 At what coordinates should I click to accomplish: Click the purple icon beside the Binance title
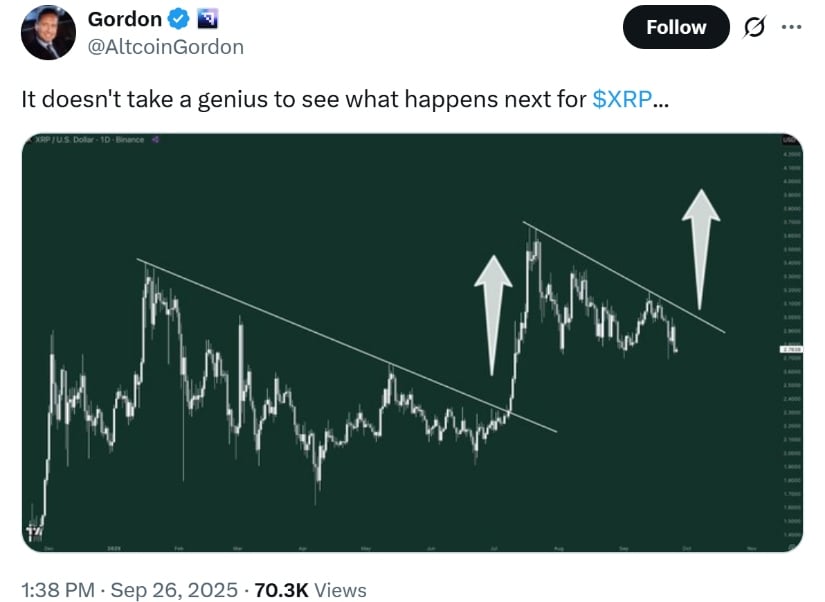[x=155, y=139]
